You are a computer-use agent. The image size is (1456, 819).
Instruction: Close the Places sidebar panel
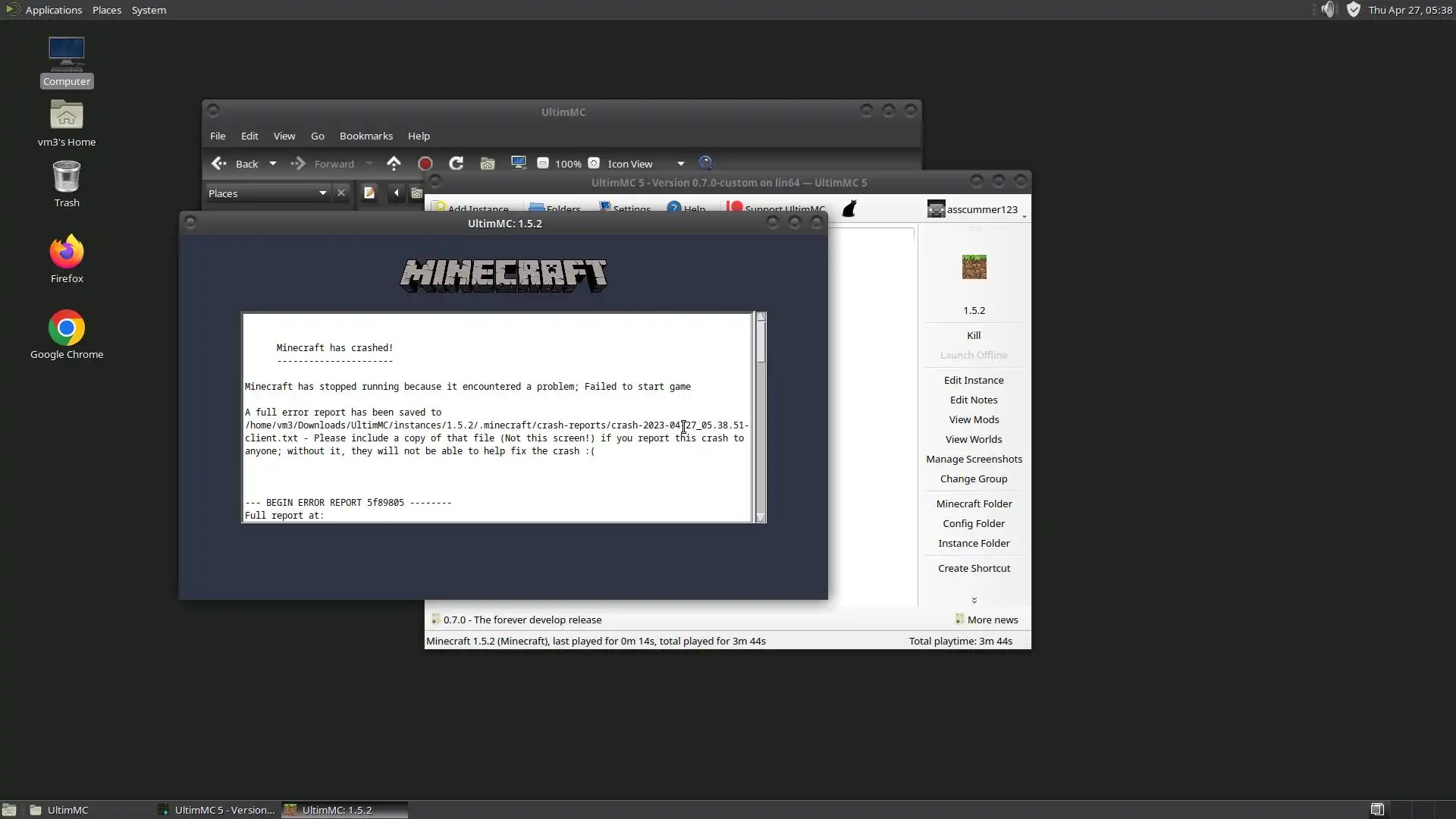pos(341,193)
